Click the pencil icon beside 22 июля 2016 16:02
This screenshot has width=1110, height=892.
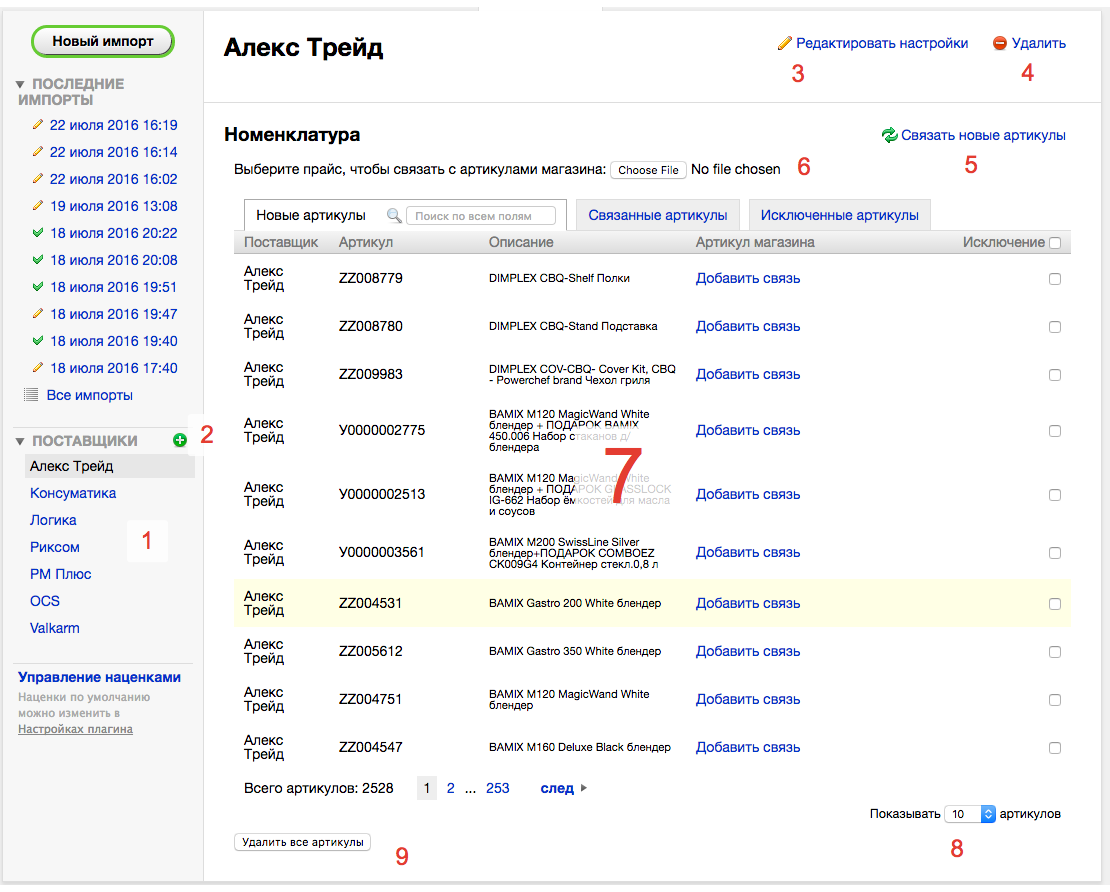[38, 179]
